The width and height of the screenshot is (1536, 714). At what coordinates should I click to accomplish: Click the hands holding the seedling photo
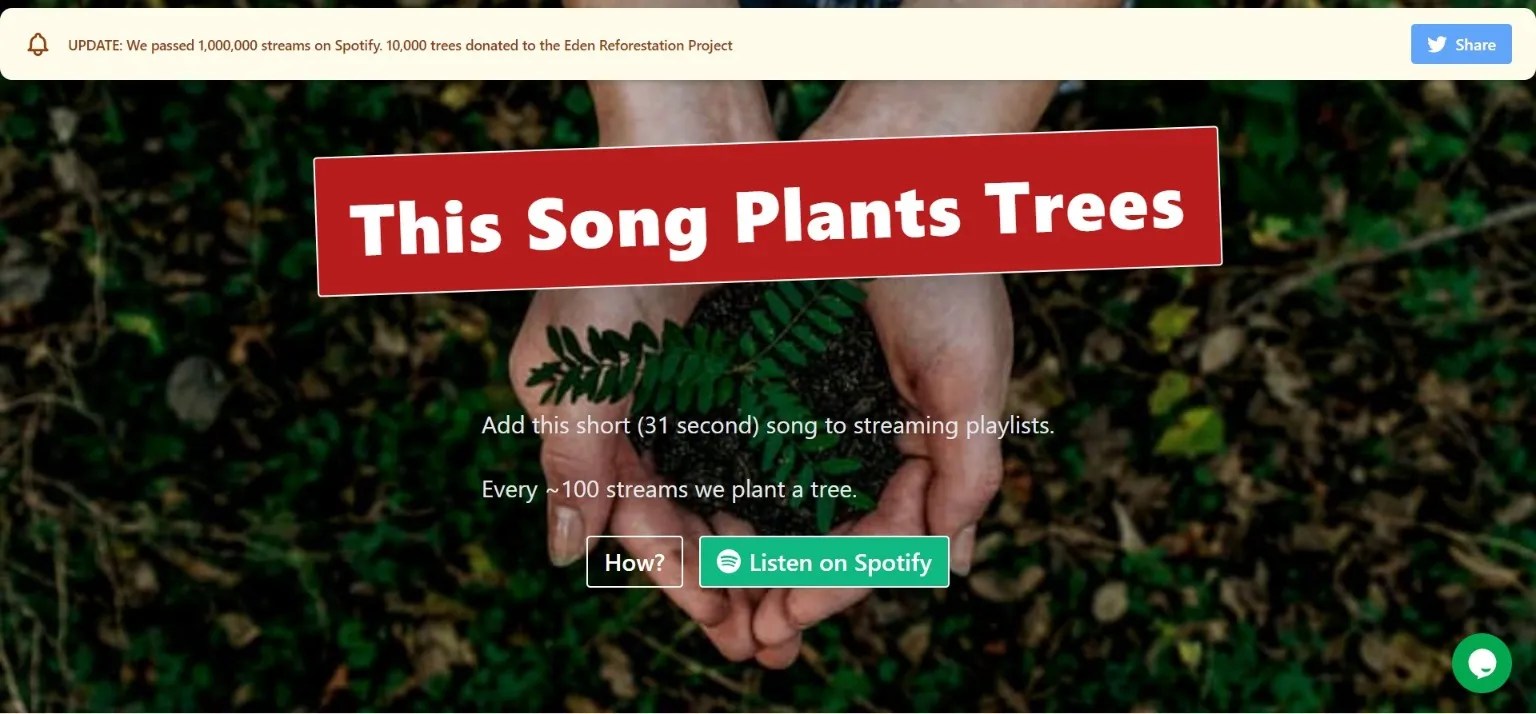[x=768, y=380]
